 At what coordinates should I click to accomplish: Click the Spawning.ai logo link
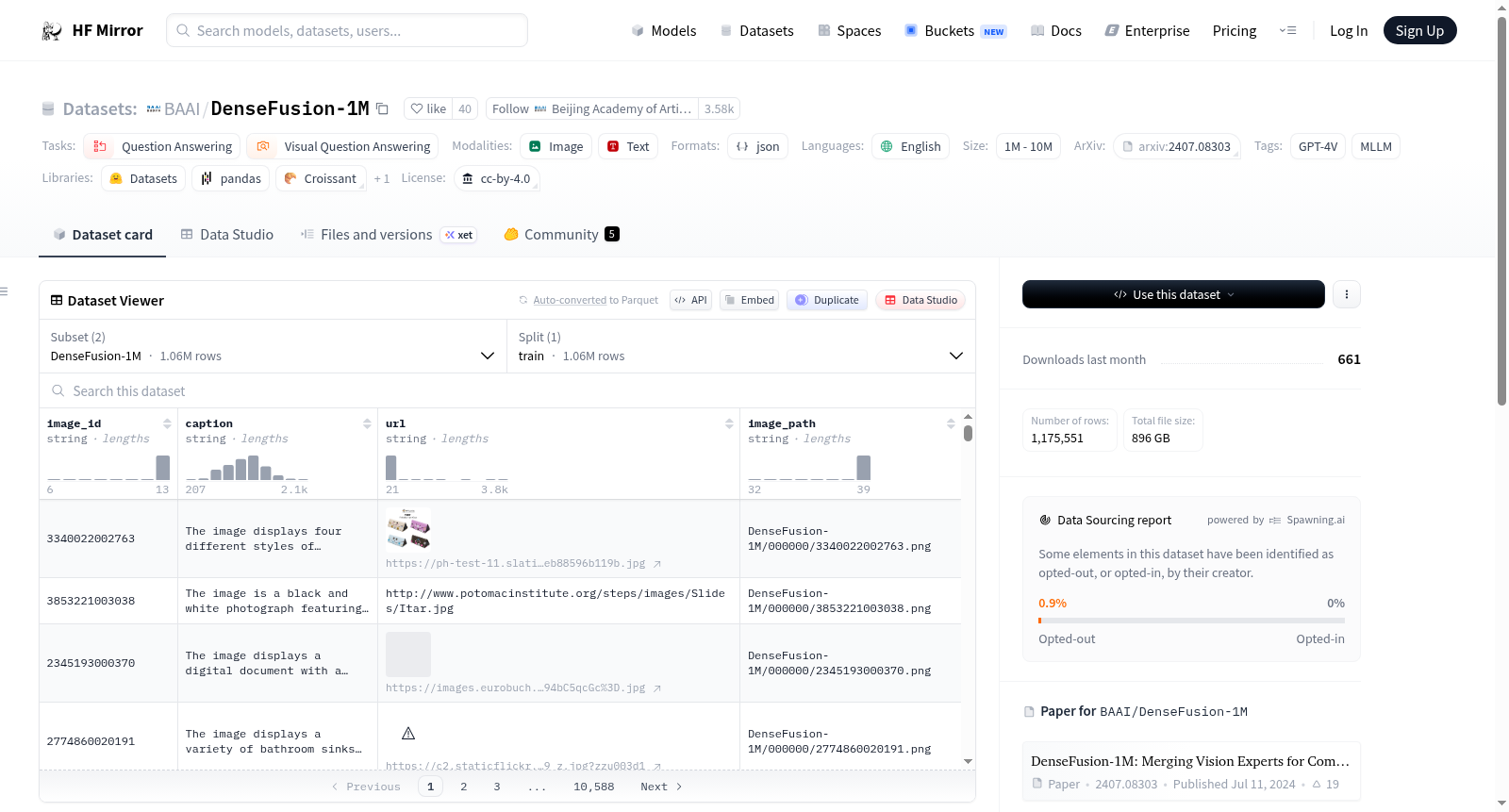(1307, 520)
